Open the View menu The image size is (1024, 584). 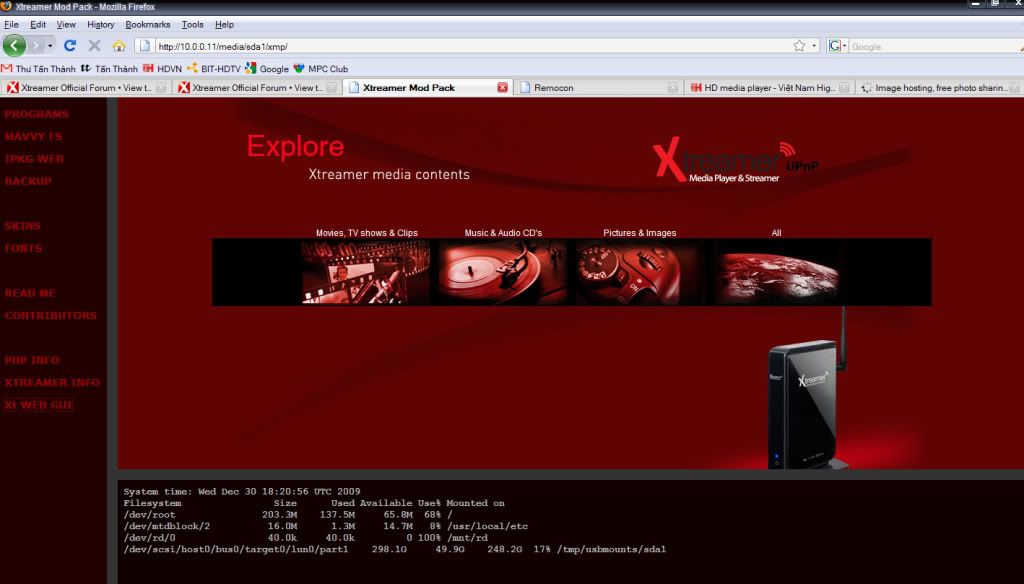pos(66,24)
